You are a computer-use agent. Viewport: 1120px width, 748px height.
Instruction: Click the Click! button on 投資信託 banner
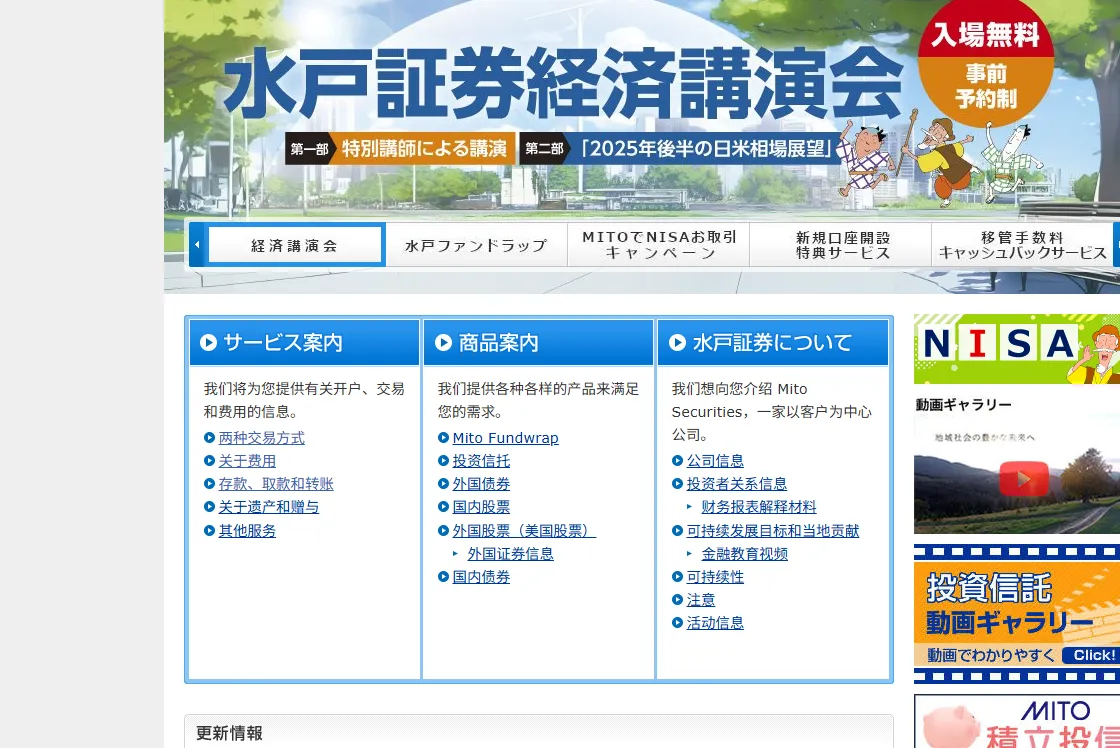(x=1091, y=655)
